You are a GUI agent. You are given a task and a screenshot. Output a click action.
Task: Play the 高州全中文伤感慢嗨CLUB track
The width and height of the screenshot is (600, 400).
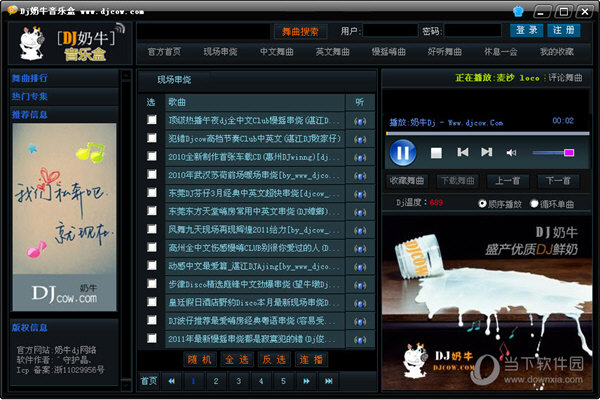pyautogui.click(x=360, y=249)
